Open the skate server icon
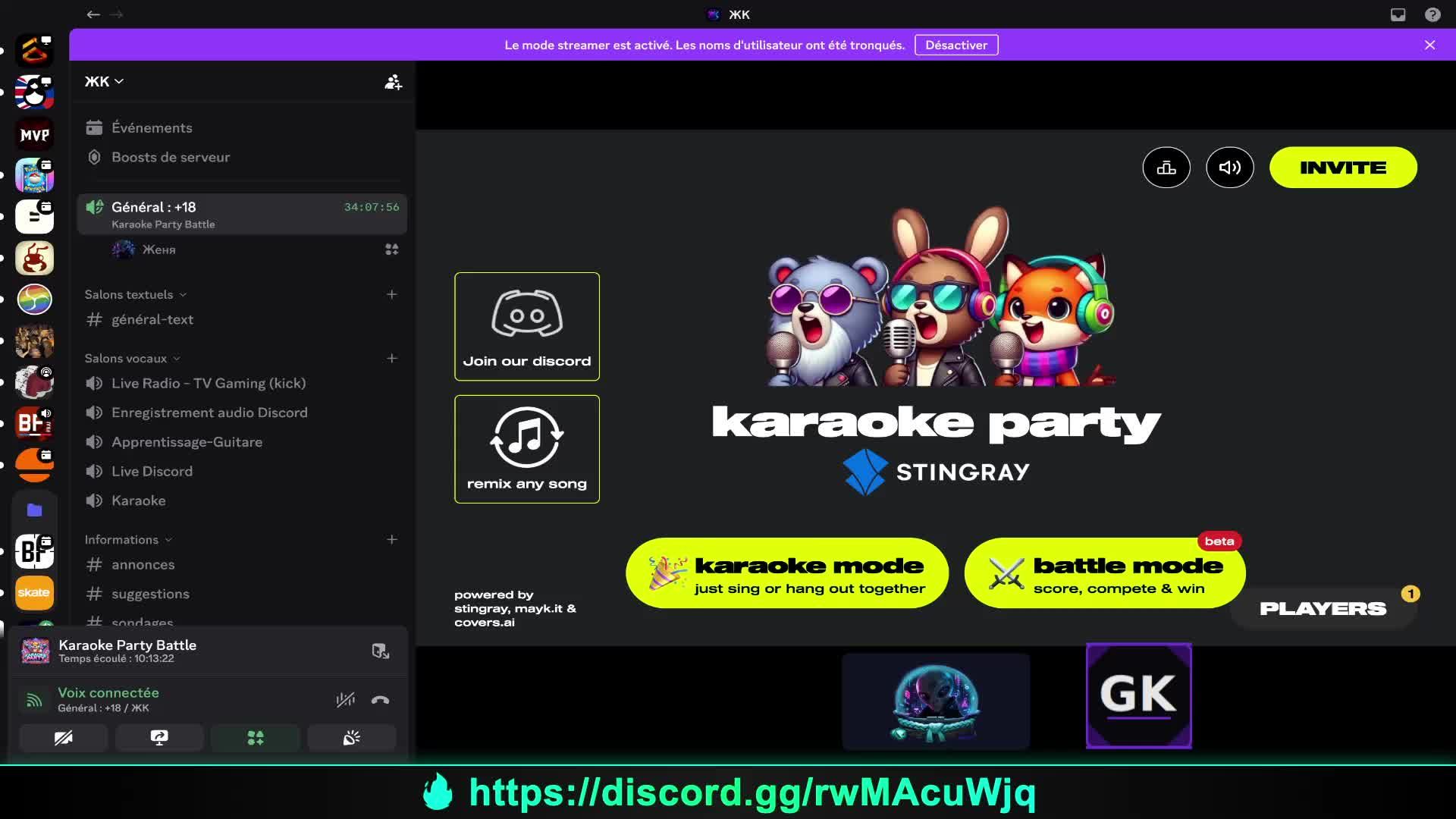 point(35,592)
